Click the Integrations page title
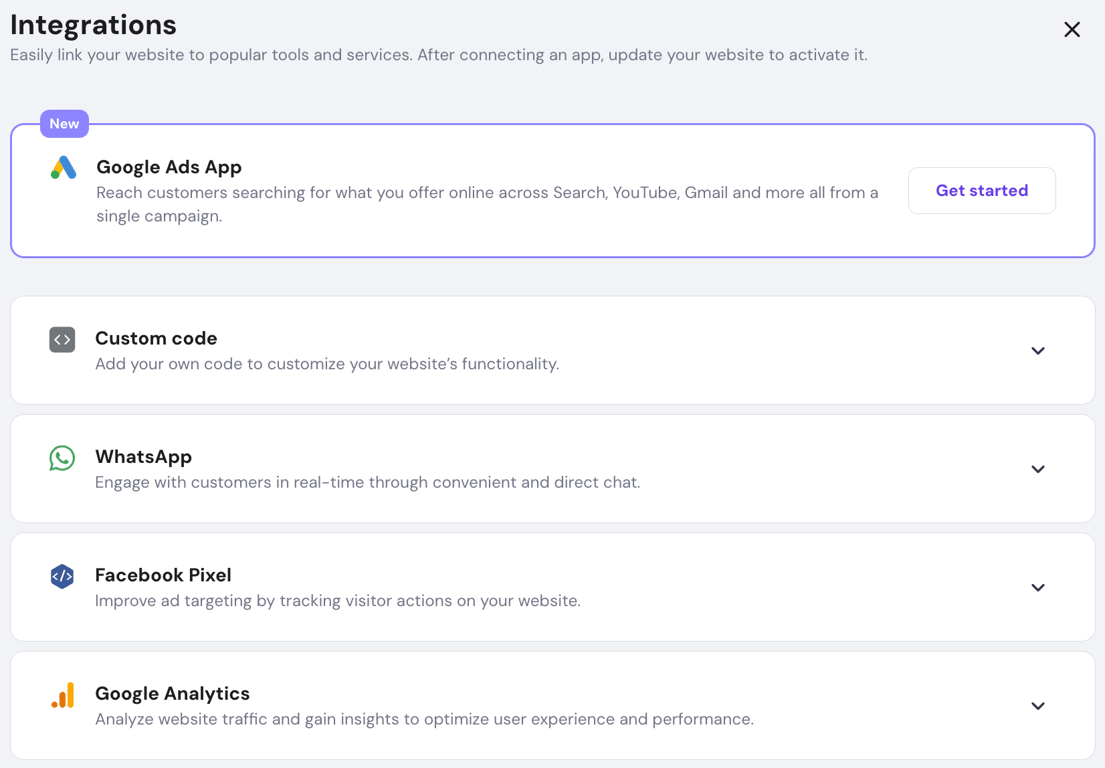The height and width of the screenshot is (768, 1105). (x=93, y=24)
